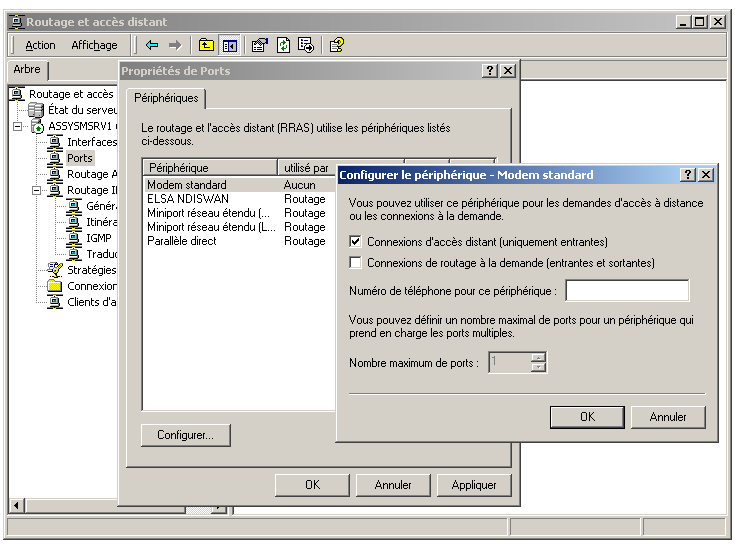
Task: Uncheck Connexions d'accès distant (uniquement entrantes)
Action: [355, 242]
